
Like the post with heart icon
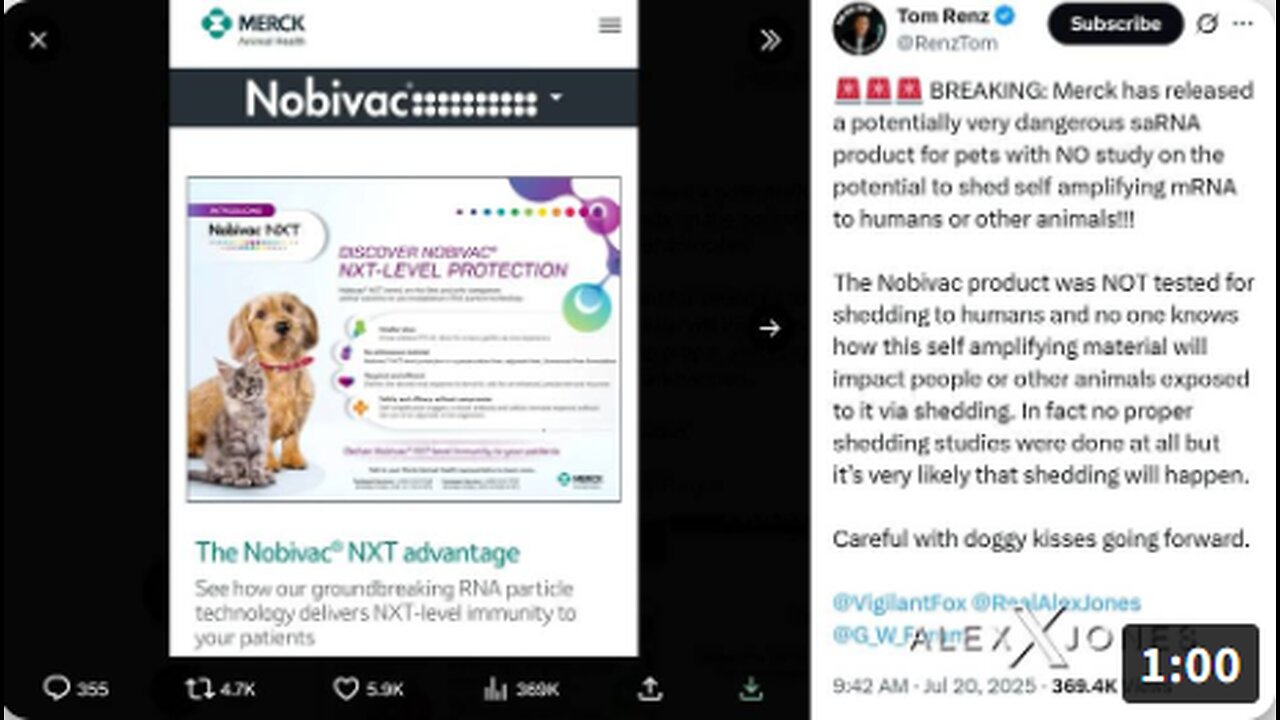click(346, 688)
